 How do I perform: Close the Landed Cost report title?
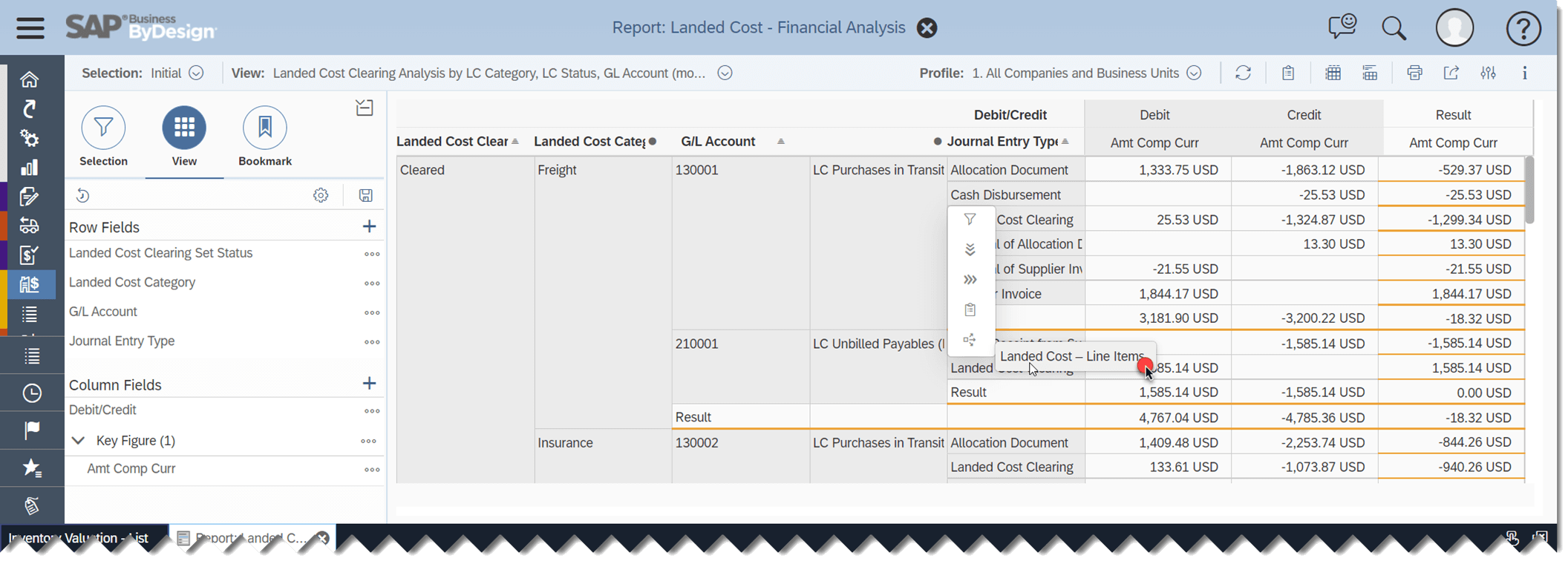[x=927, y=28]
